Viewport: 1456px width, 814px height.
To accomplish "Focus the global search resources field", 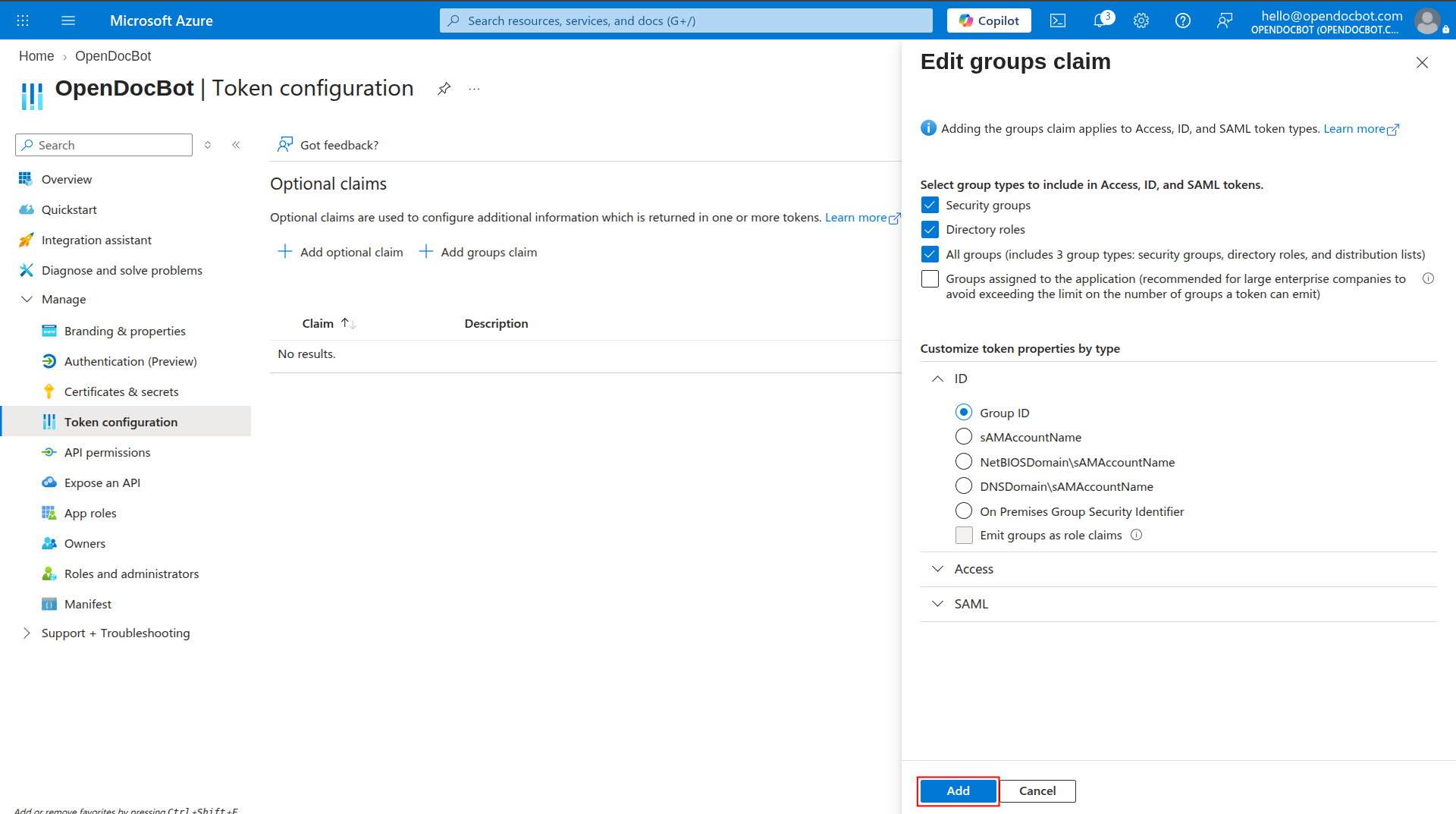I will click(686, 20).
